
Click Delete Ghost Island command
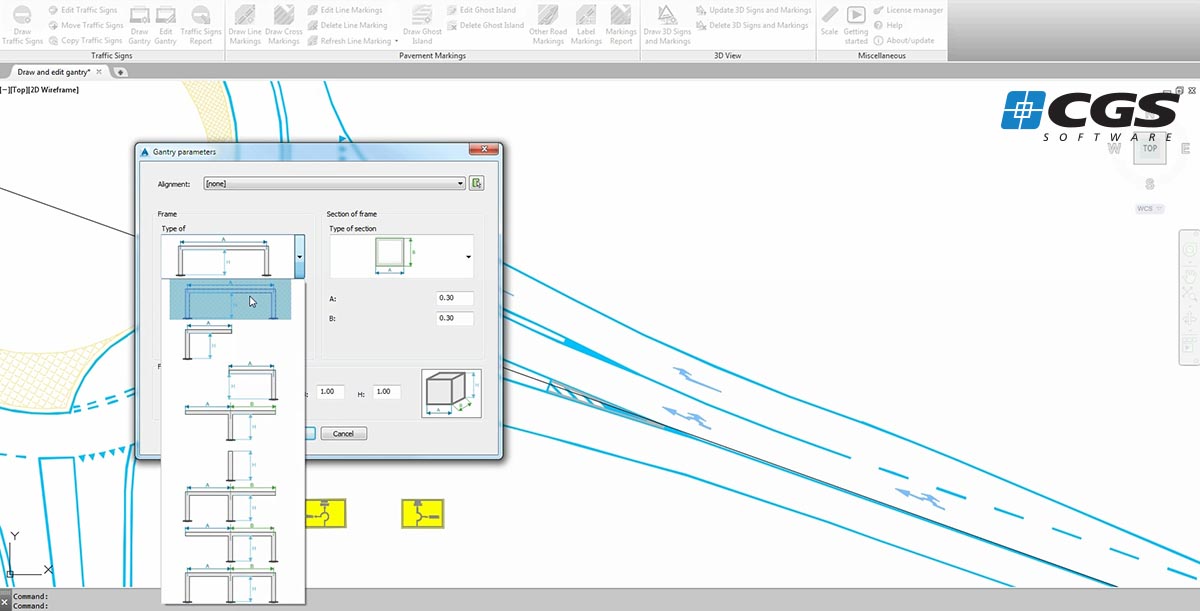click(x=484, y=25)
